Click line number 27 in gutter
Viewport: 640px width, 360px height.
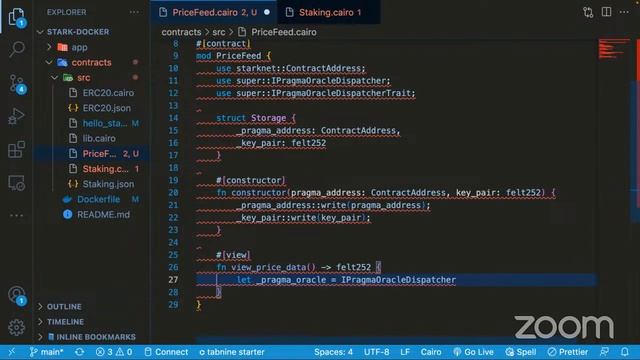tap(173, 280)
